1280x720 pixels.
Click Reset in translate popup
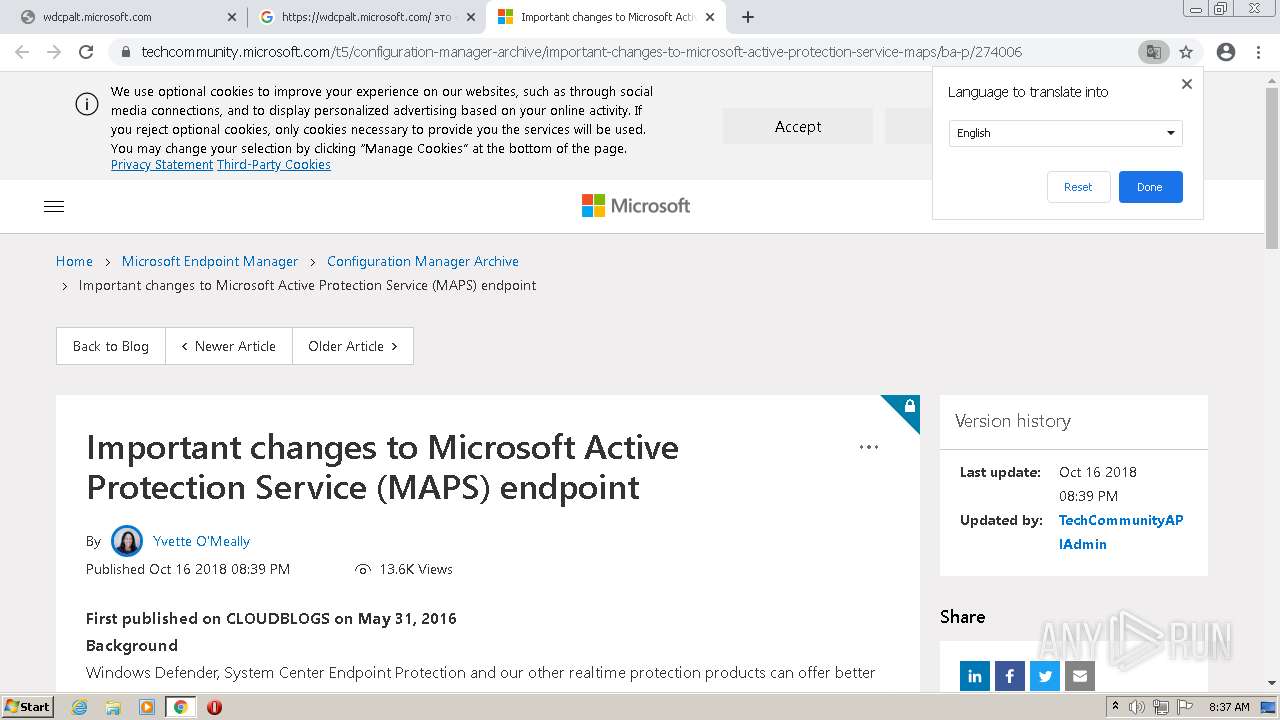pyautogui.click(x=1078, y=187)
